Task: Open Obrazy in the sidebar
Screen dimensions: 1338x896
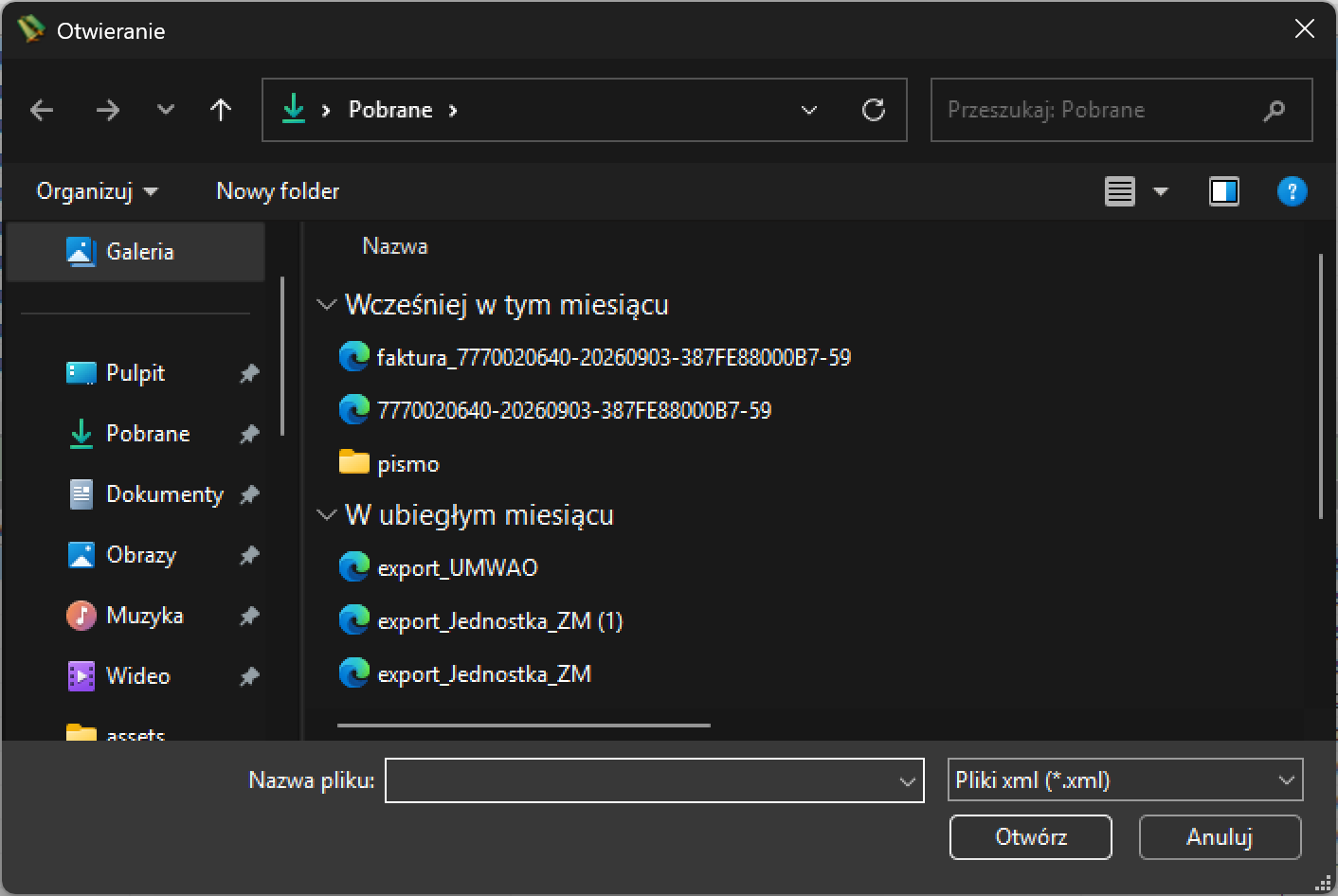Action: pyautogui.click(x=141, y=555)
